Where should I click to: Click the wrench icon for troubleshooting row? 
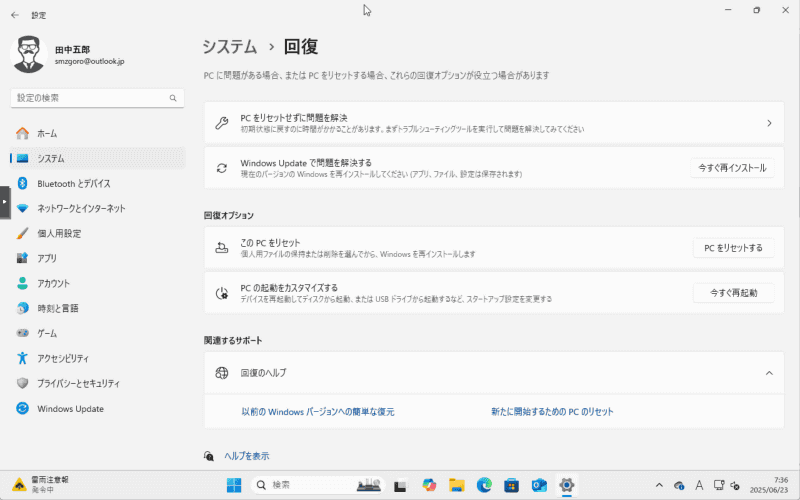coord(221,123)
